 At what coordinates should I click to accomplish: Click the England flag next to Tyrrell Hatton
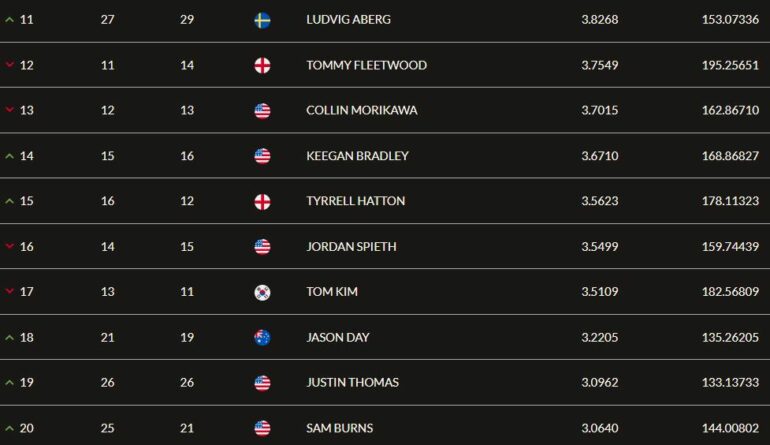click(x=262, y=201)
